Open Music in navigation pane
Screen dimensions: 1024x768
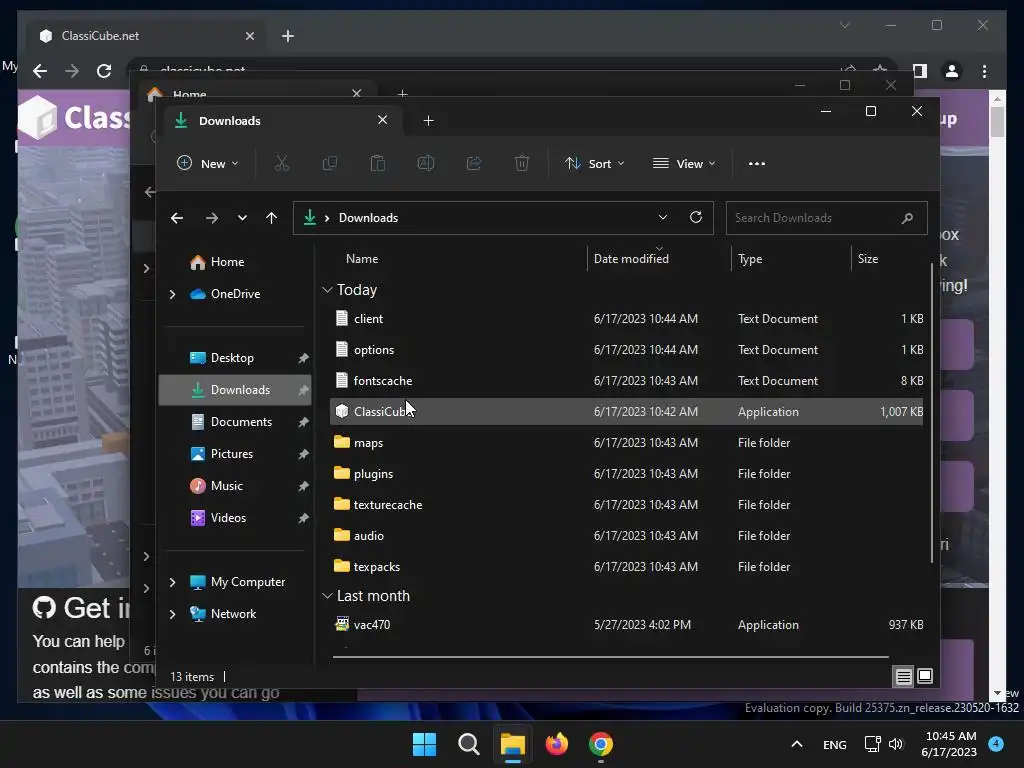pos(227,486)
